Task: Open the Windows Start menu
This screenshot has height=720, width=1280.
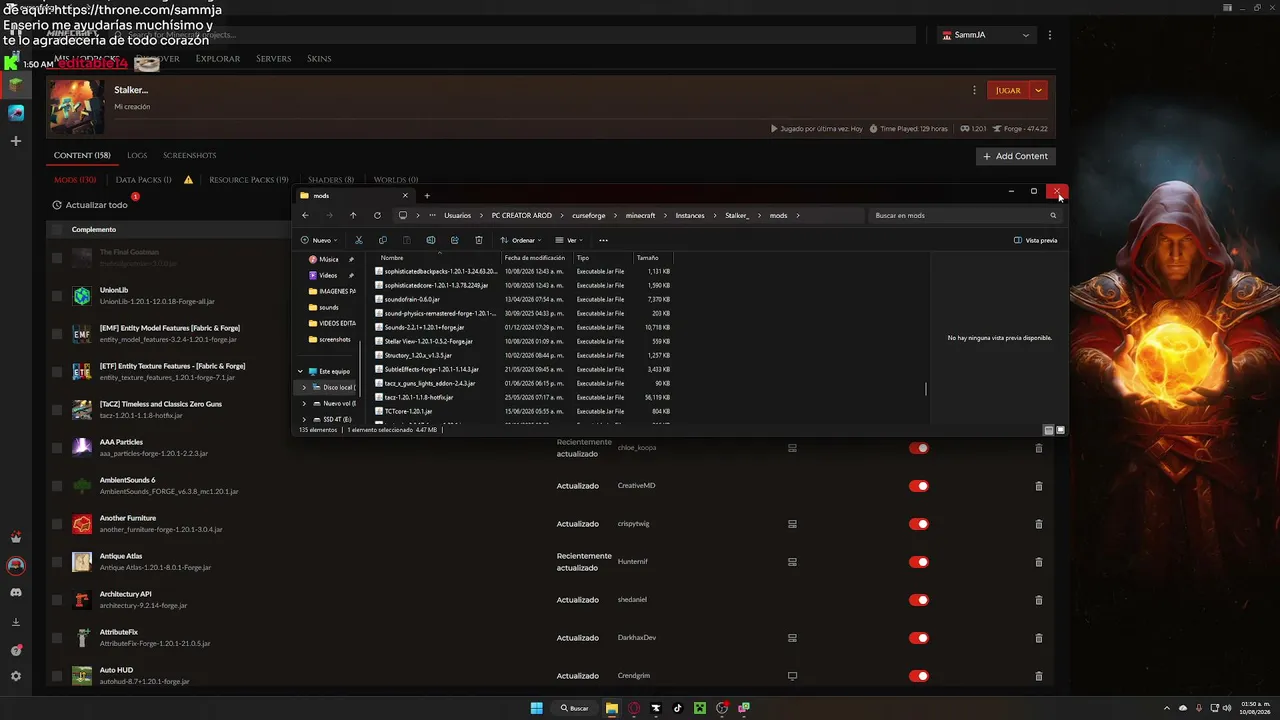Action: pyautogui.click(x=537, y=708)
